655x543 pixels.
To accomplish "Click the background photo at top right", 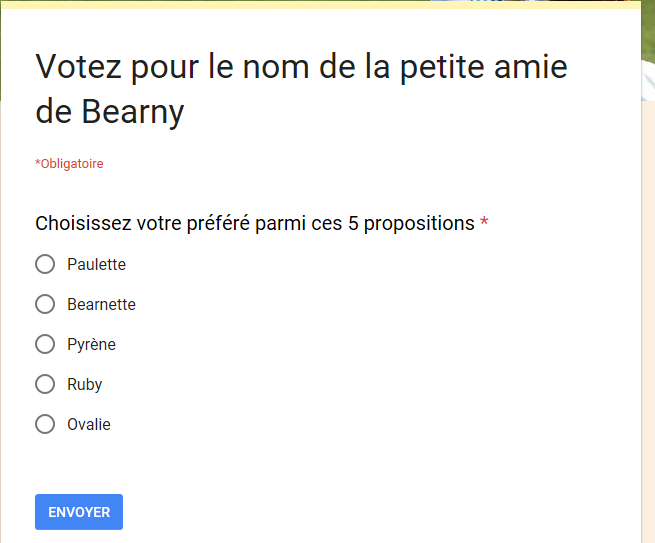I will coord(647,60).
